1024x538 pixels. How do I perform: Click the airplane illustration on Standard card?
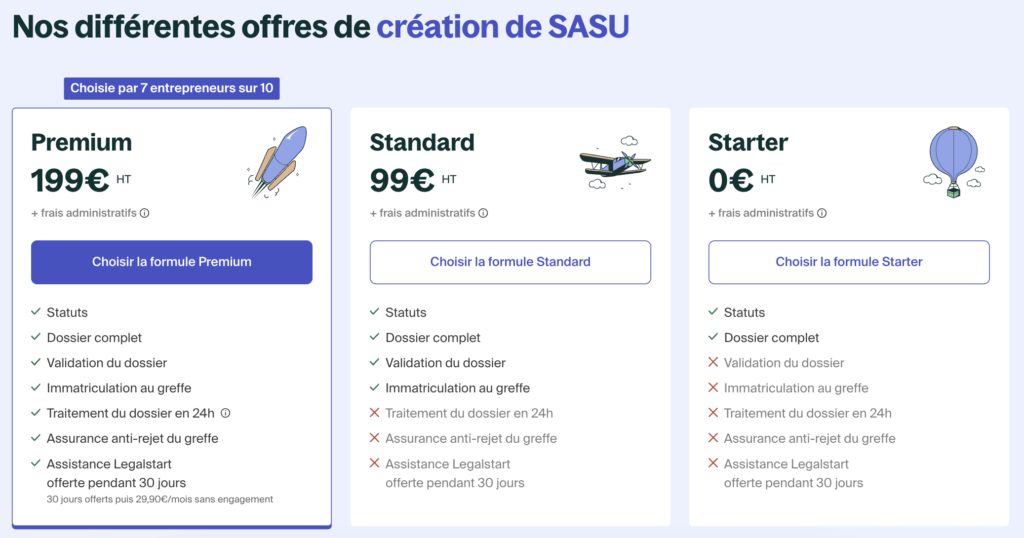pos(615,162)
